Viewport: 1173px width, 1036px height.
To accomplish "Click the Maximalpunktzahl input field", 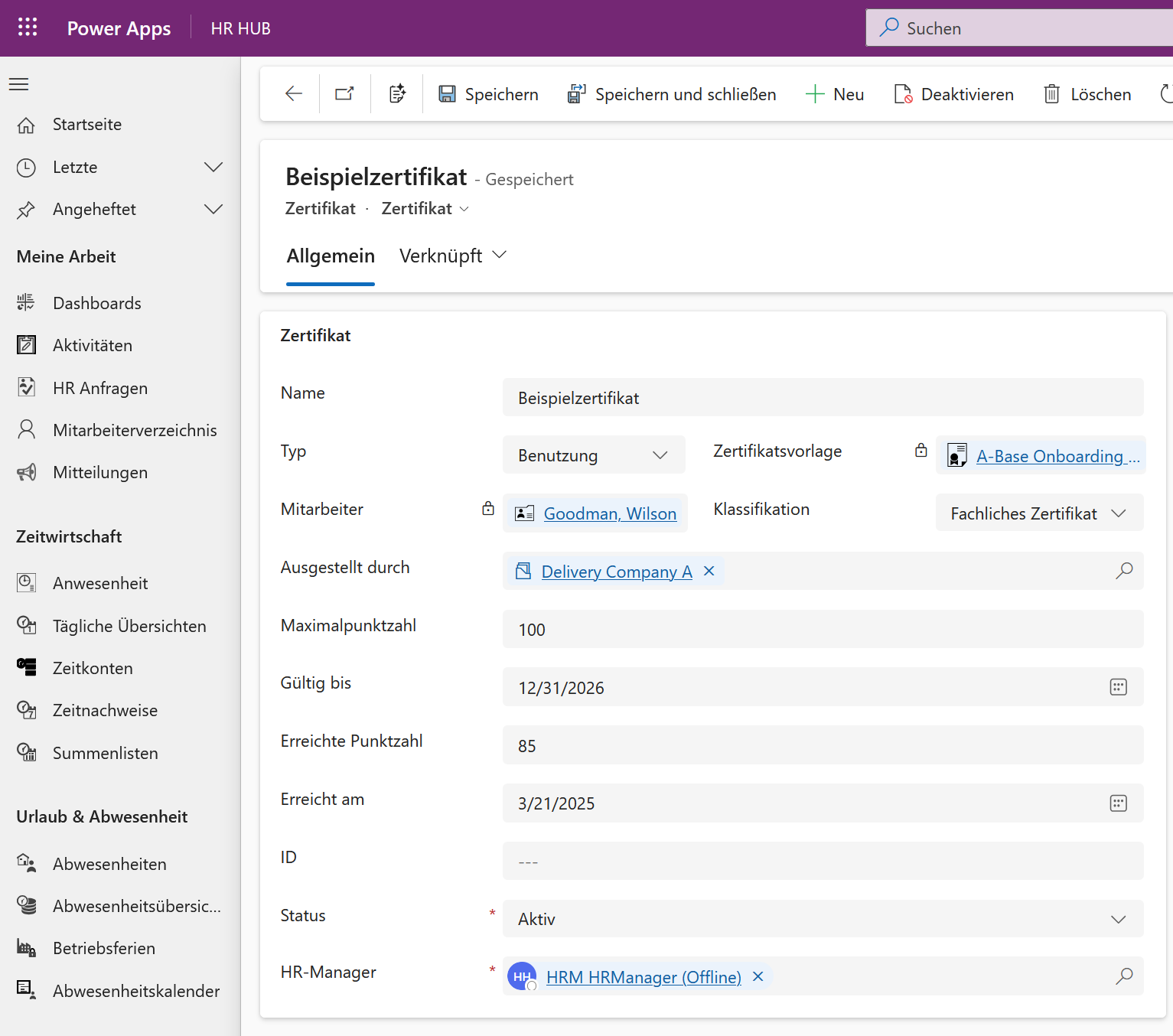I will pos(822,630).
